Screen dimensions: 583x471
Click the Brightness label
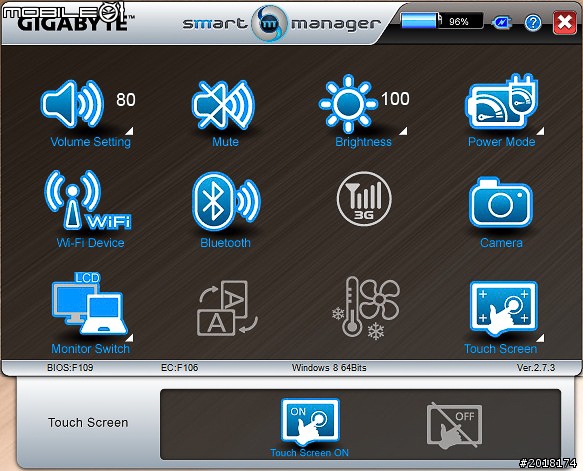click(363, 142)
